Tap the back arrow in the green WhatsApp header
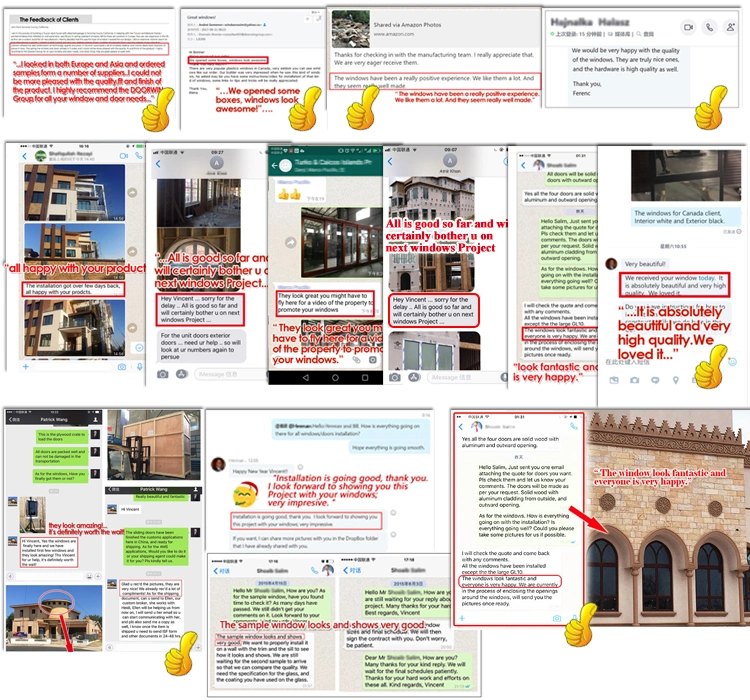 tap(275, 166)
